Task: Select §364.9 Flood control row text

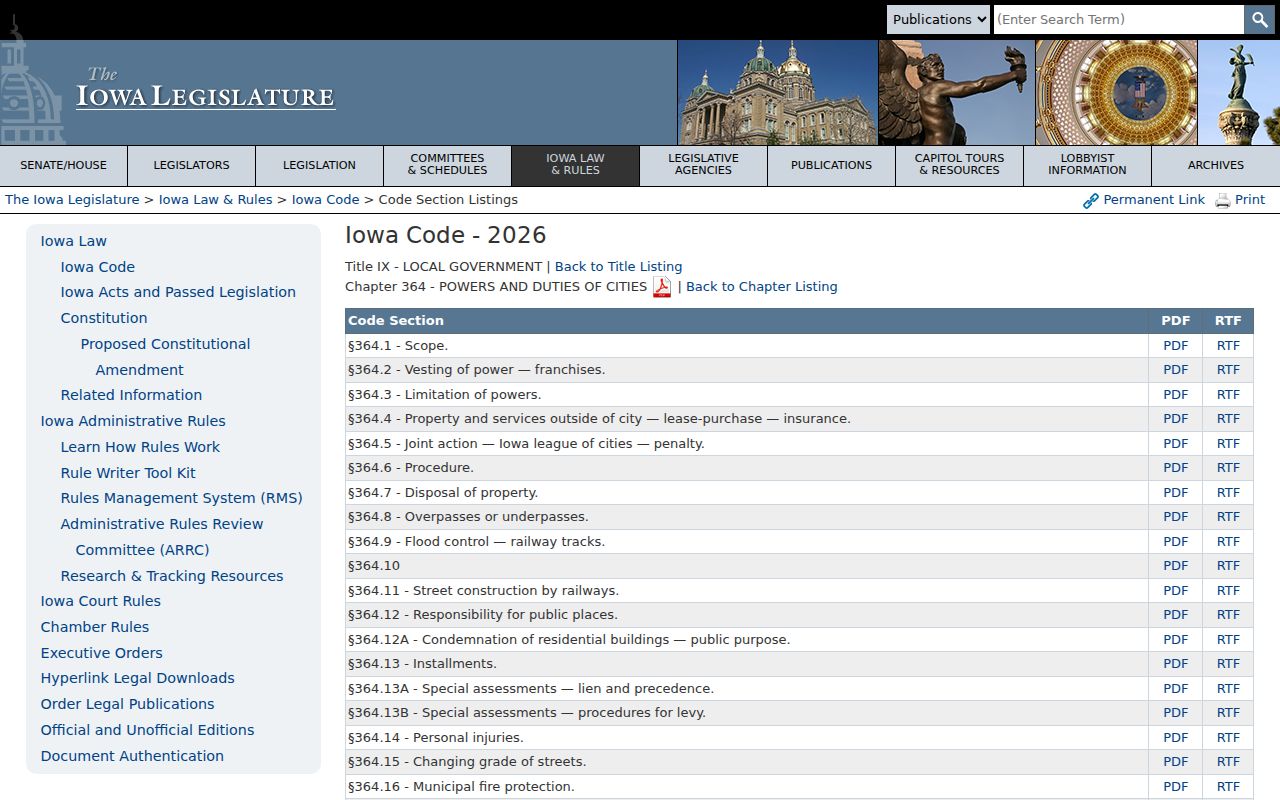Action: [x=476, y=542]
